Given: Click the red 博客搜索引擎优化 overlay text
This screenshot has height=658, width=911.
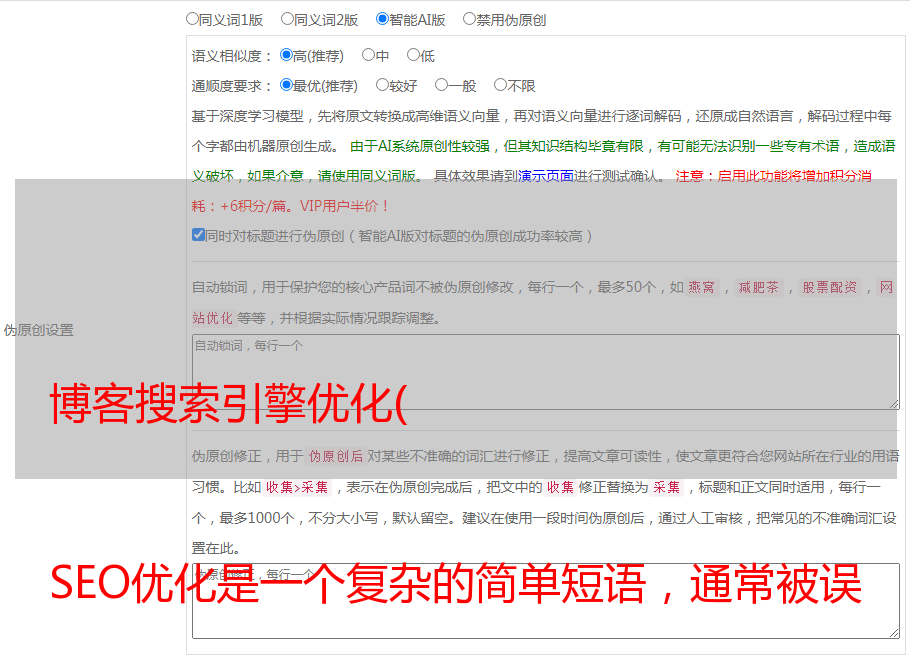Looking at the screenshot, I should [228, 404].
